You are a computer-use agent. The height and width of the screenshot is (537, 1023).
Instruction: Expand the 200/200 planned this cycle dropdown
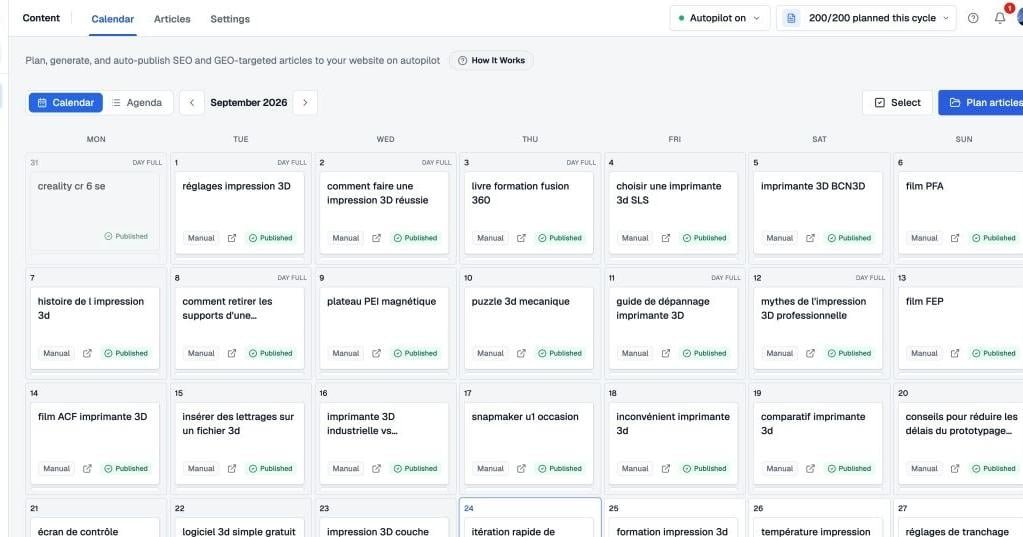[x=866, y=18]
